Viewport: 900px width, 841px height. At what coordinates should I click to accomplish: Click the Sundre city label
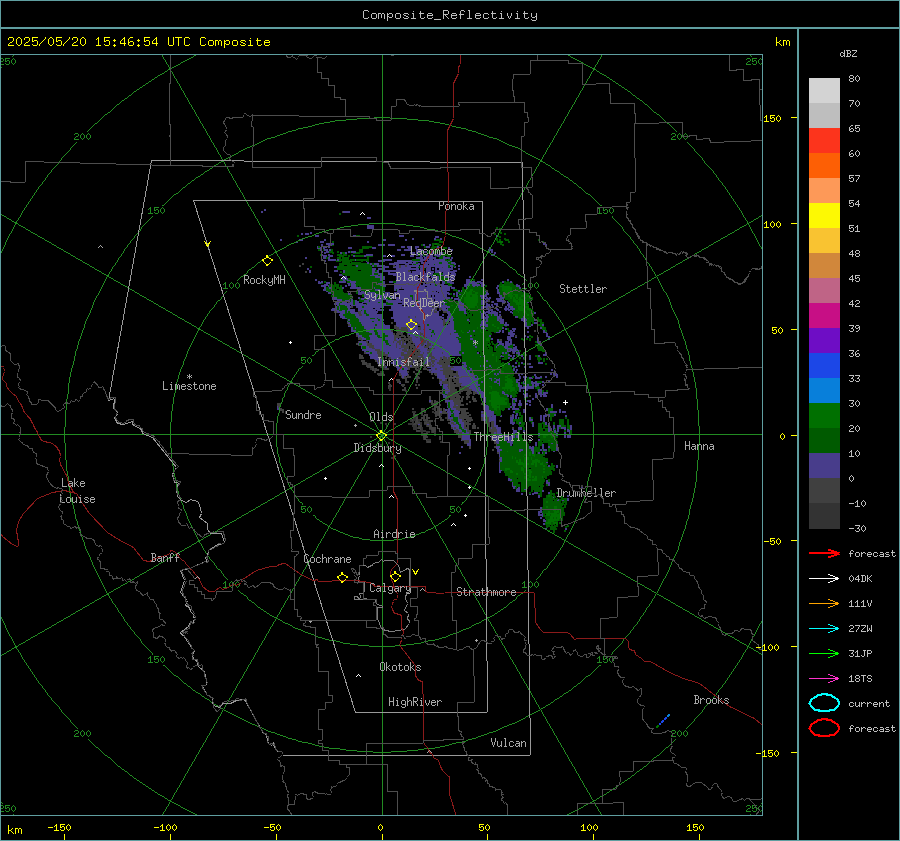pyautogui.click(x=303, y=415)
